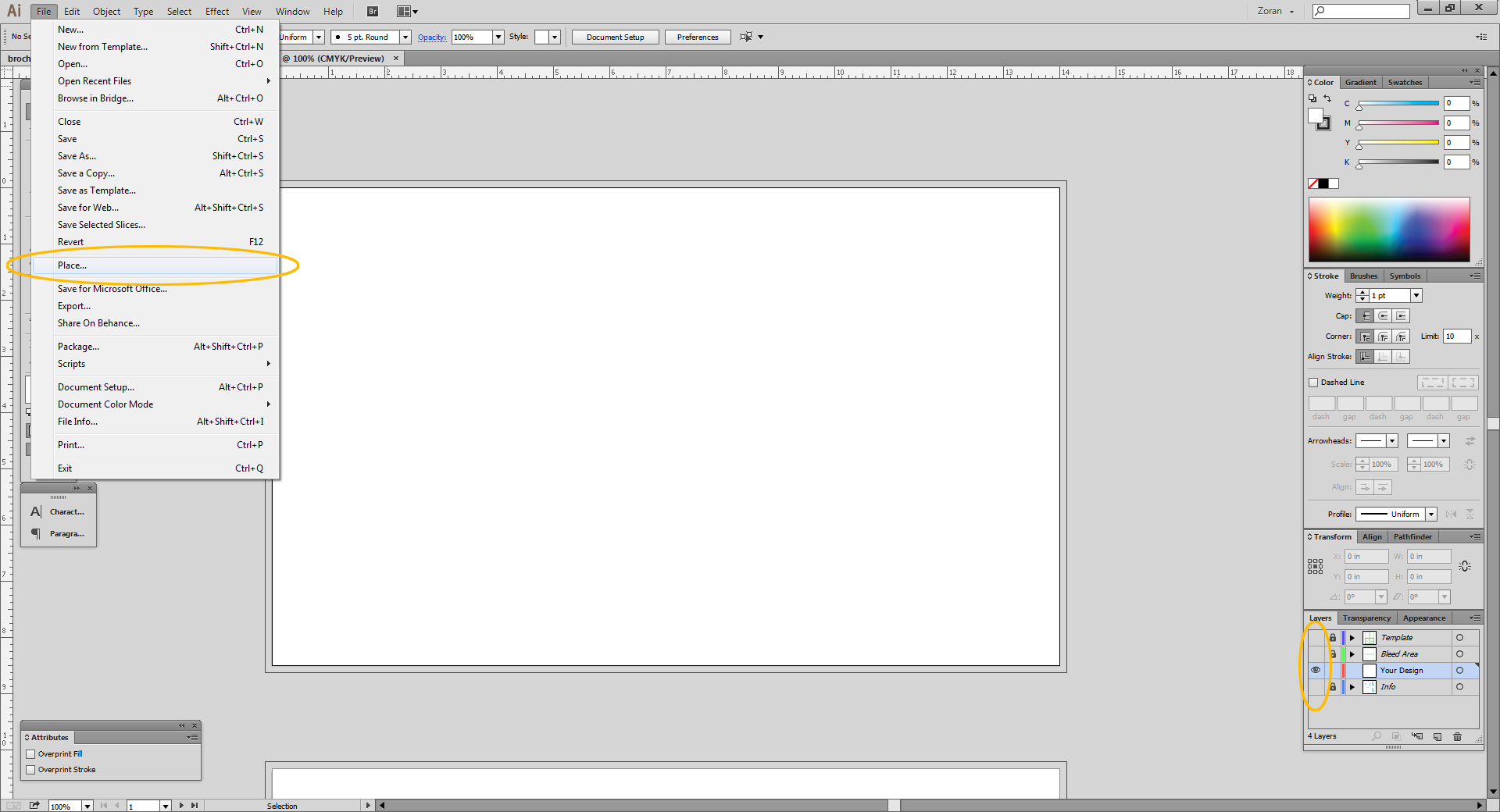Open the Zoran workspace switcher dropdown
The image size is (1500, 812).
click(1276, 11)
